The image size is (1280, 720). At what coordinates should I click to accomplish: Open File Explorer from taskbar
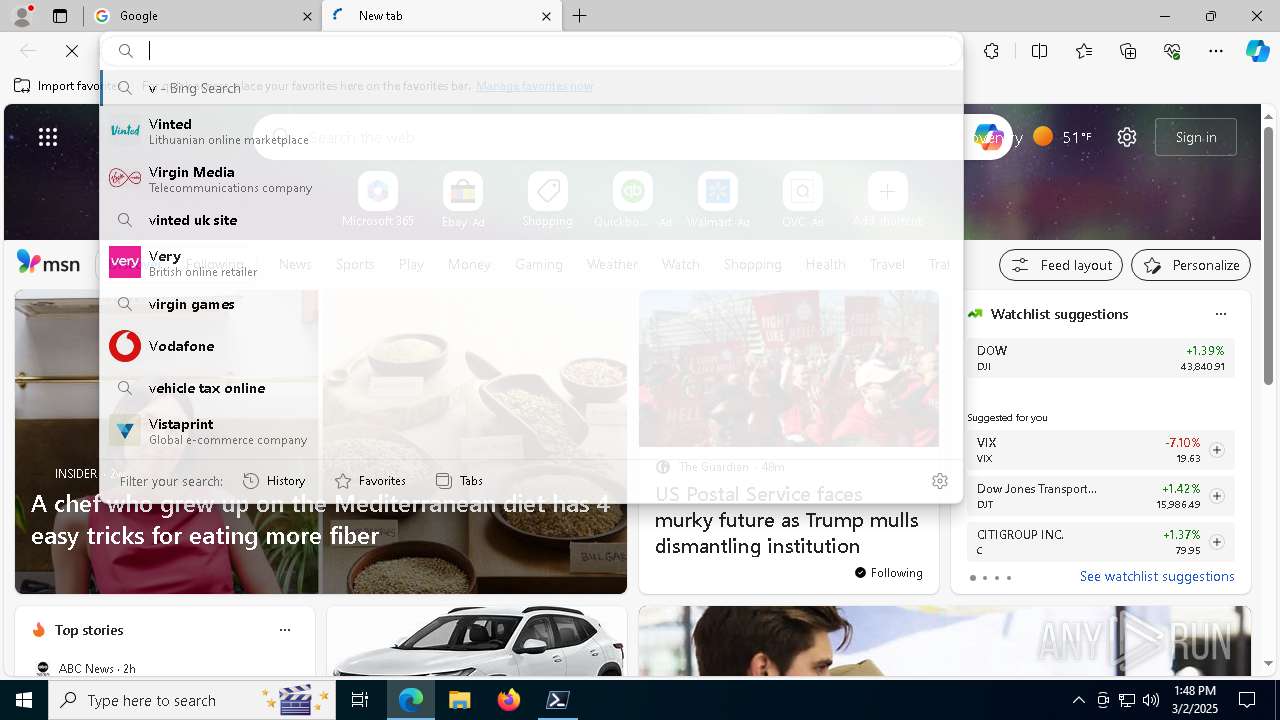click(459, 700)
